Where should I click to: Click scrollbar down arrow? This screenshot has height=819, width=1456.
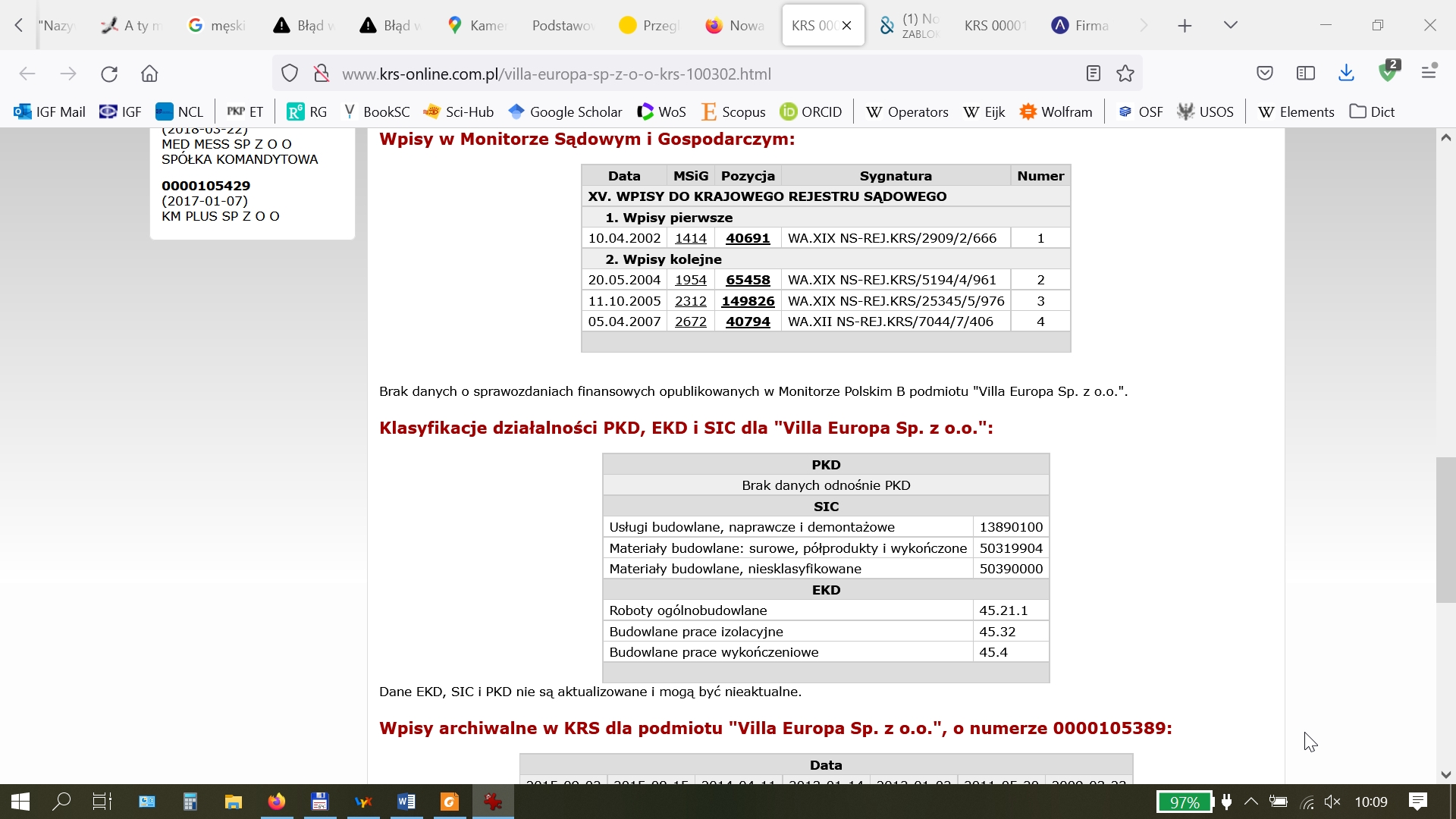click(x=1445, y=775)
